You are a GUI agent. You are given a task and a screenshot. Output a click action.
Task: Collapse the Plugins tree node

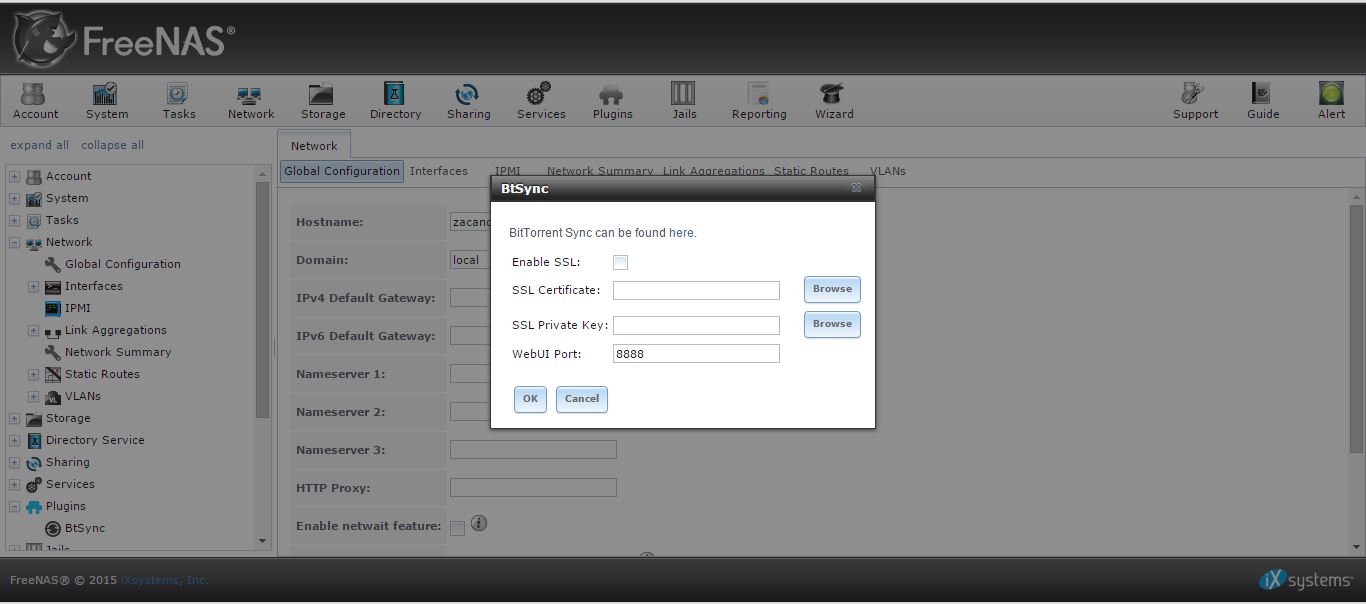(x=15, y=506)
